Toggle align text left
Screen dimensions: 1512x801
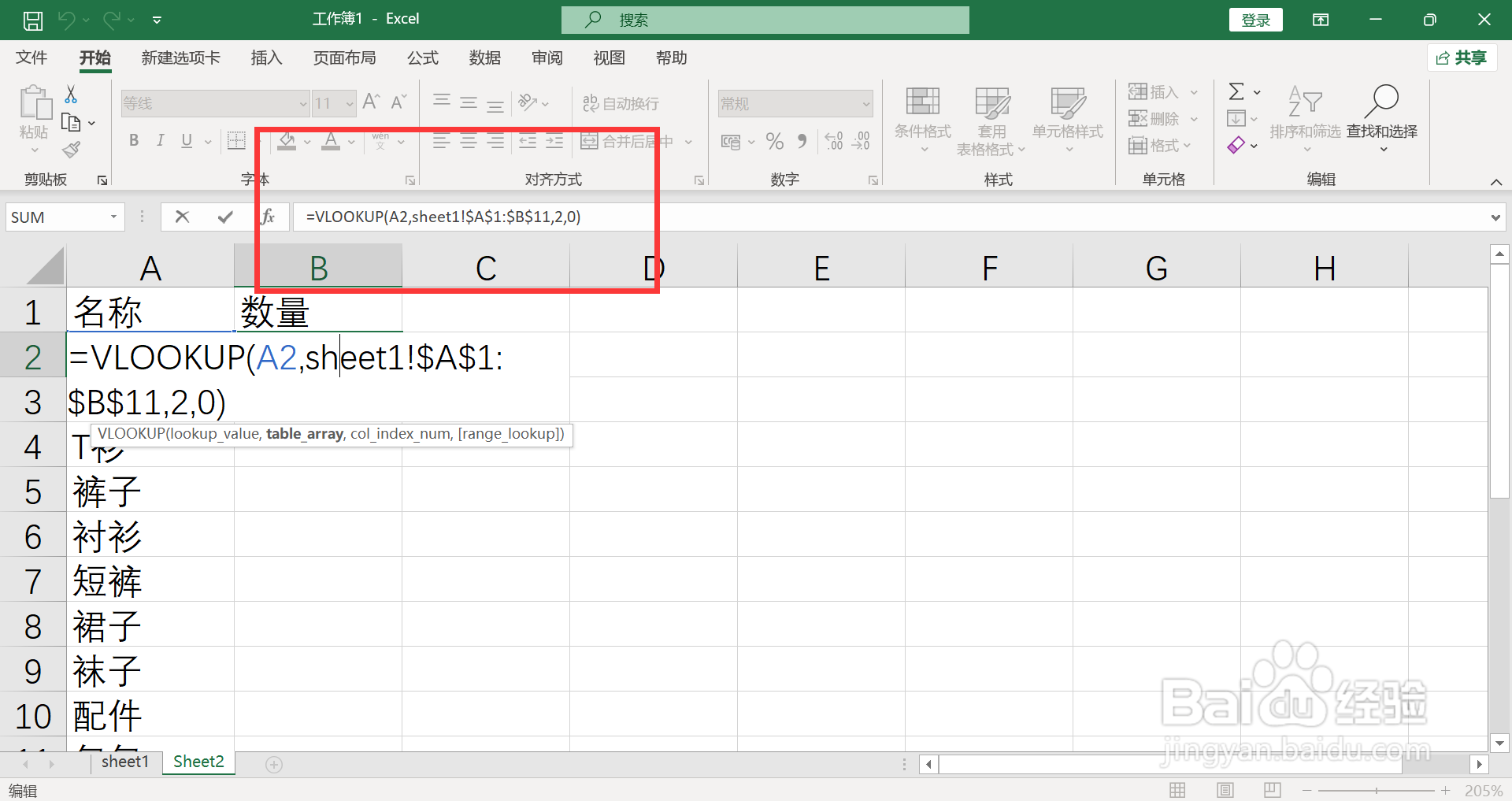tap(442, 142)
